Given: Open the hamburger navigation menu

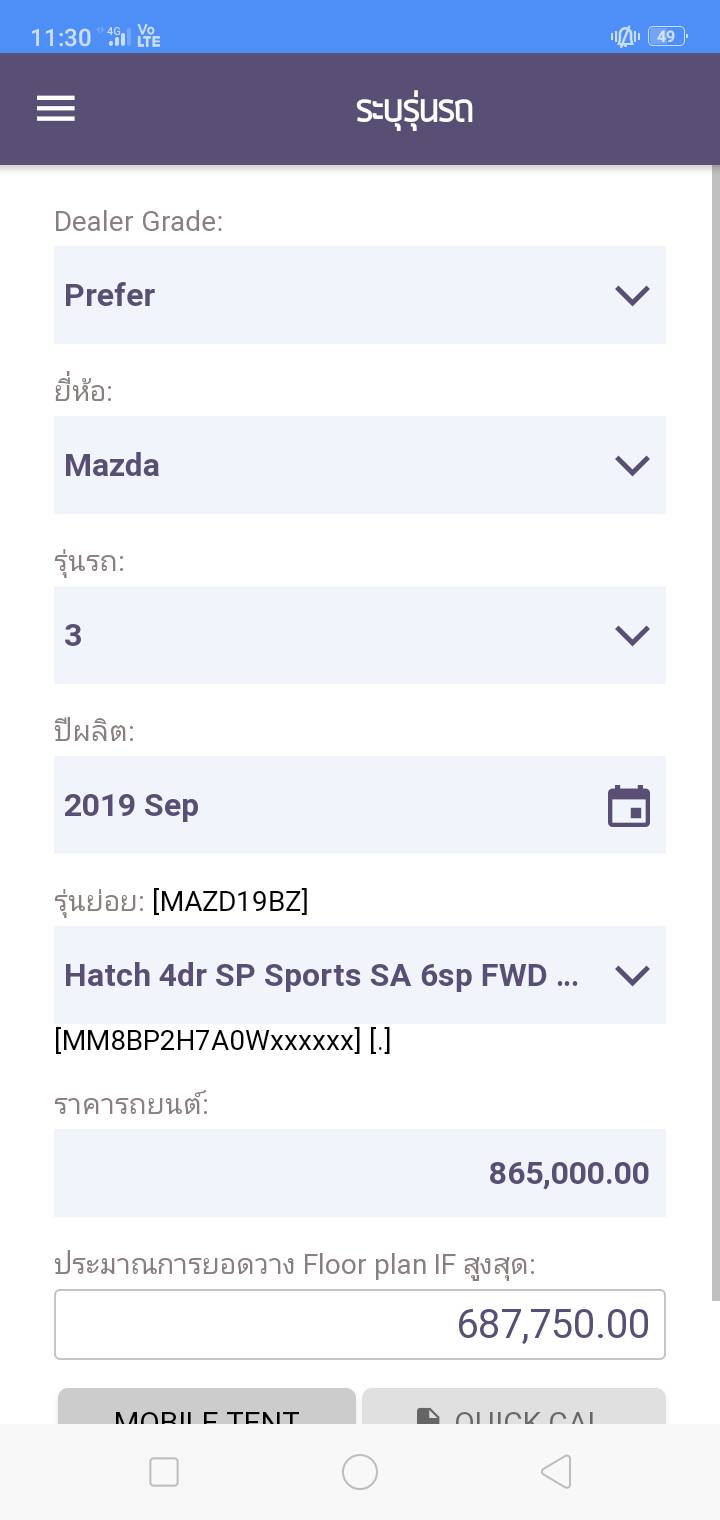Looking at the screenshot, I should 56,109.
